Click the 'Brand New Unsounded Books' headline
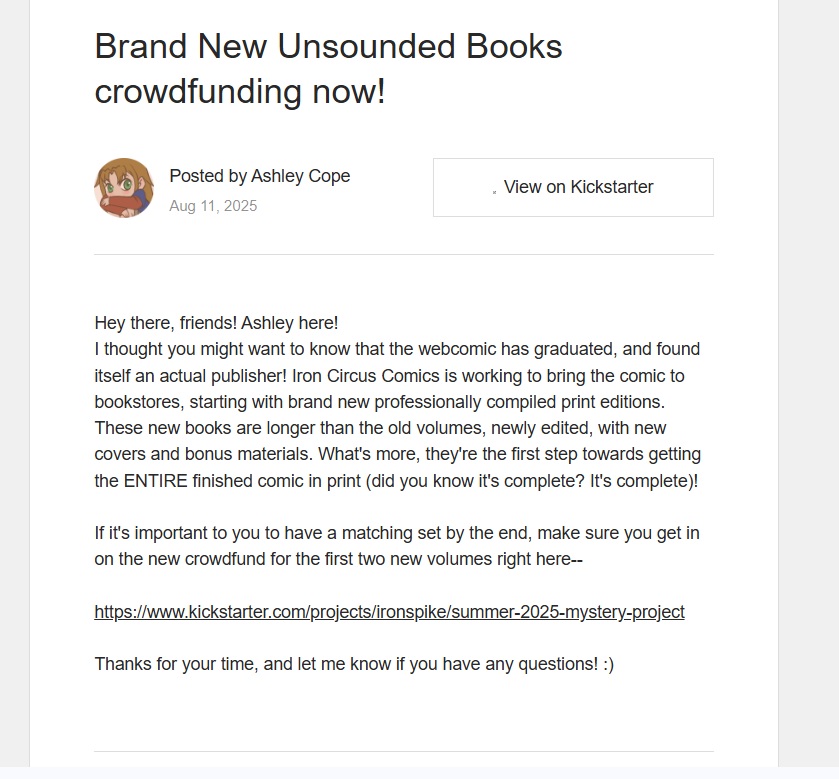The image size is (839, 779). click(x=328, y=46)
